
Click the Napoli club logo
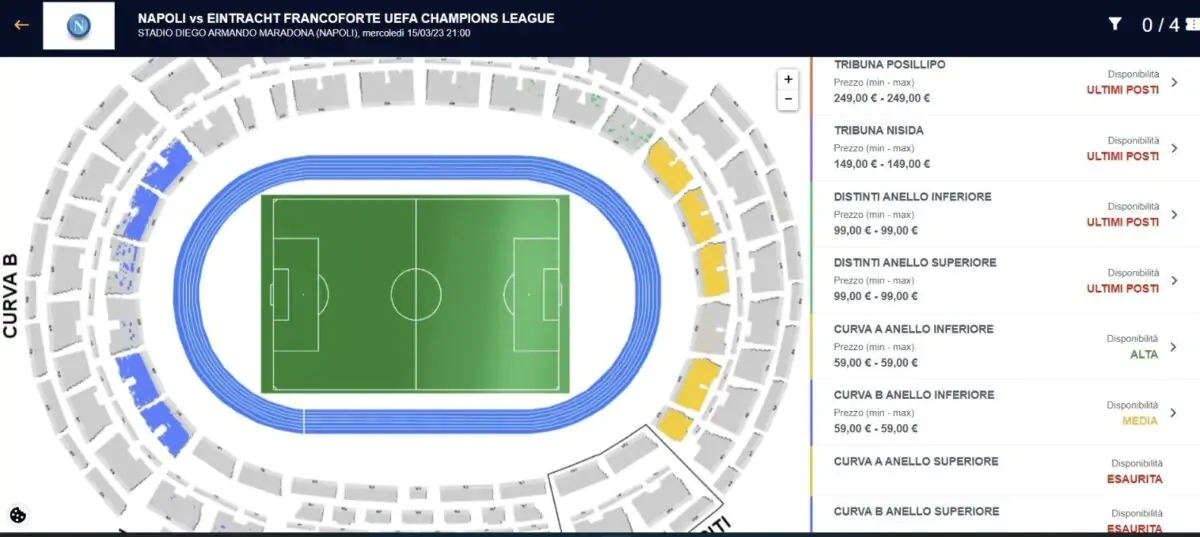pos(78,26)
